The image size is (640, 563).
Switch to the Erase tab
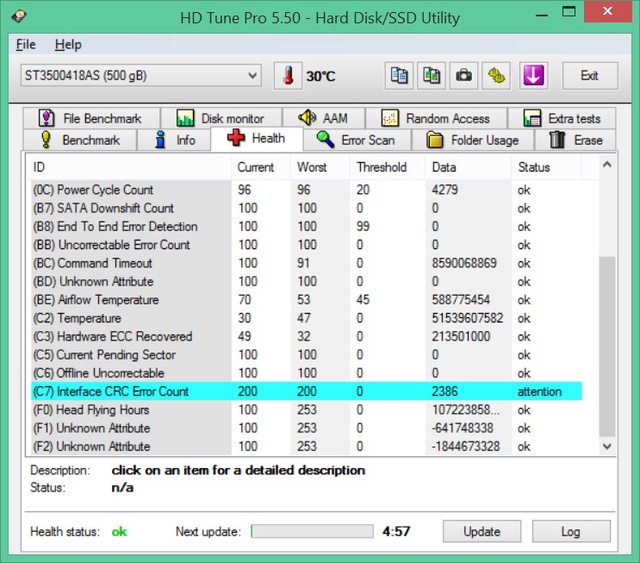(x=576, y=140)
